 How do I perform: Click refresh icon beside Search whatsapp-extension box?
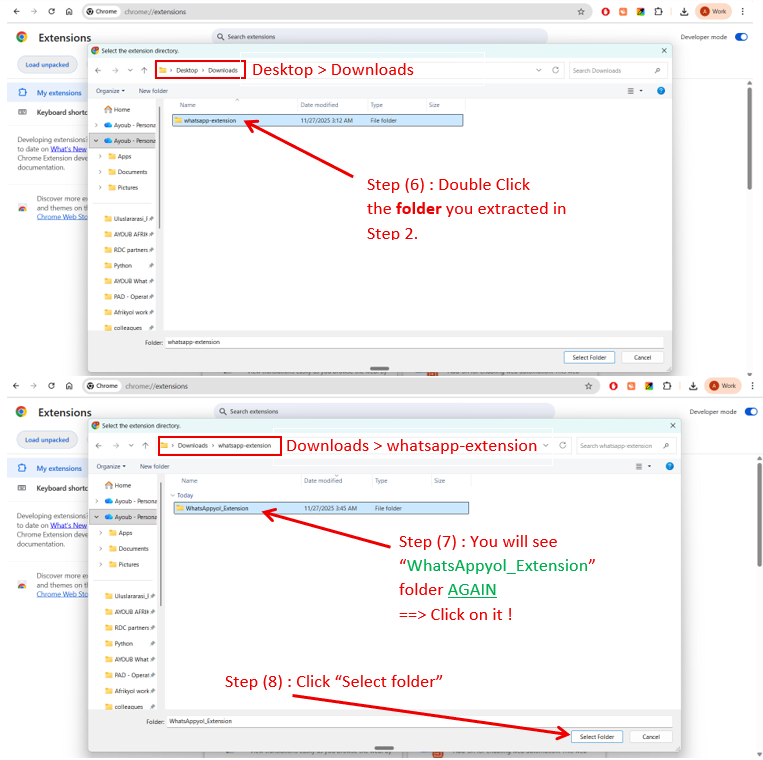(x=565, y=446)
